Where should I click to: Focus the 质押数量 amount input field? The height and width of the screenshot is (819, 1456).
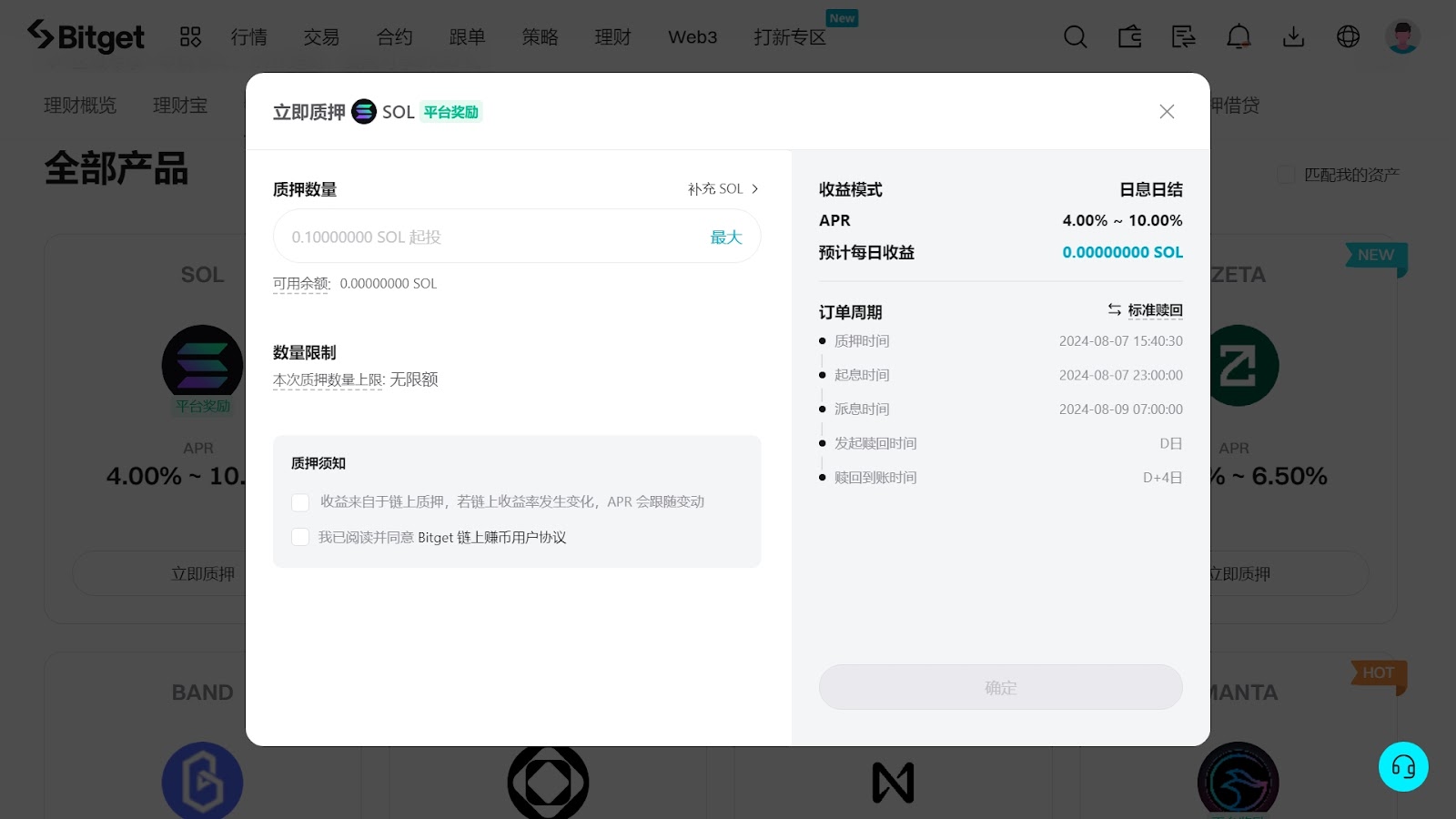[x=517, y=236]
